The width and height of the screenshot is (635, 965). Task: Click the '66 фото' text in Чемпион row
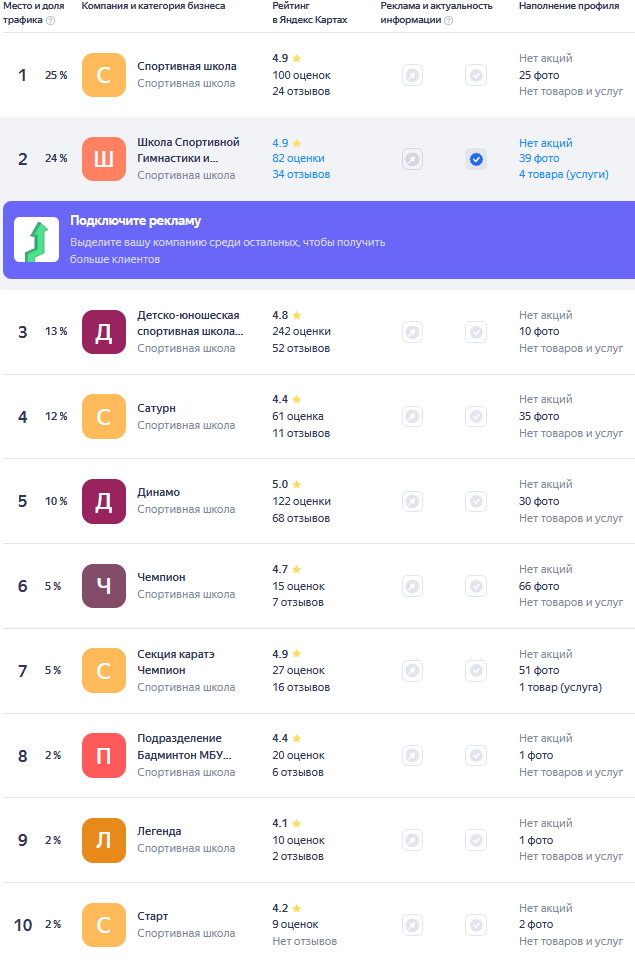(x=539, y=586)
